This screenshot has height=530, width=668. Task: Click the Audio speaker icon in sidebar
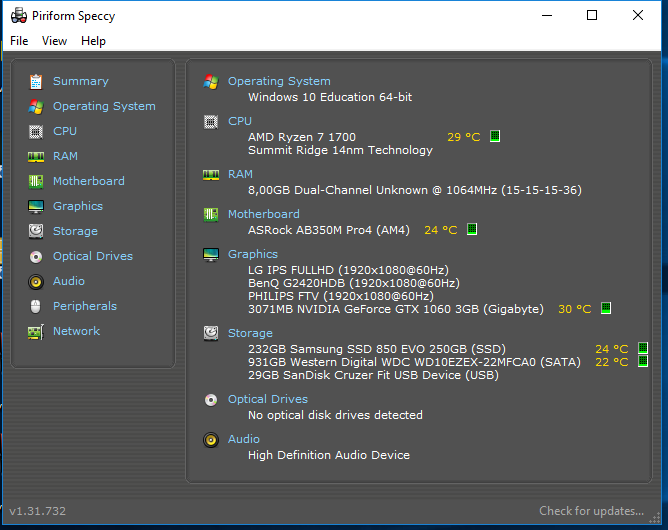tap(36, 282)
